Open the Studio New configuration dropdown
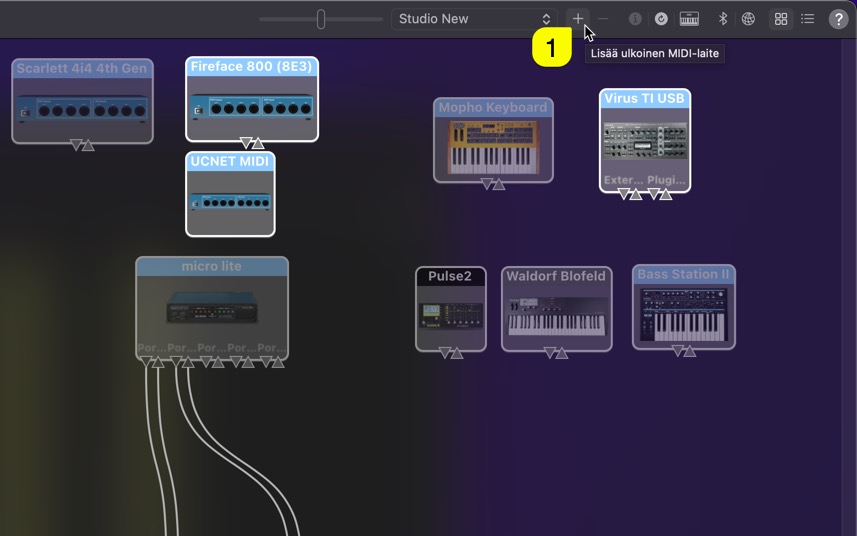 pos(473,19)
